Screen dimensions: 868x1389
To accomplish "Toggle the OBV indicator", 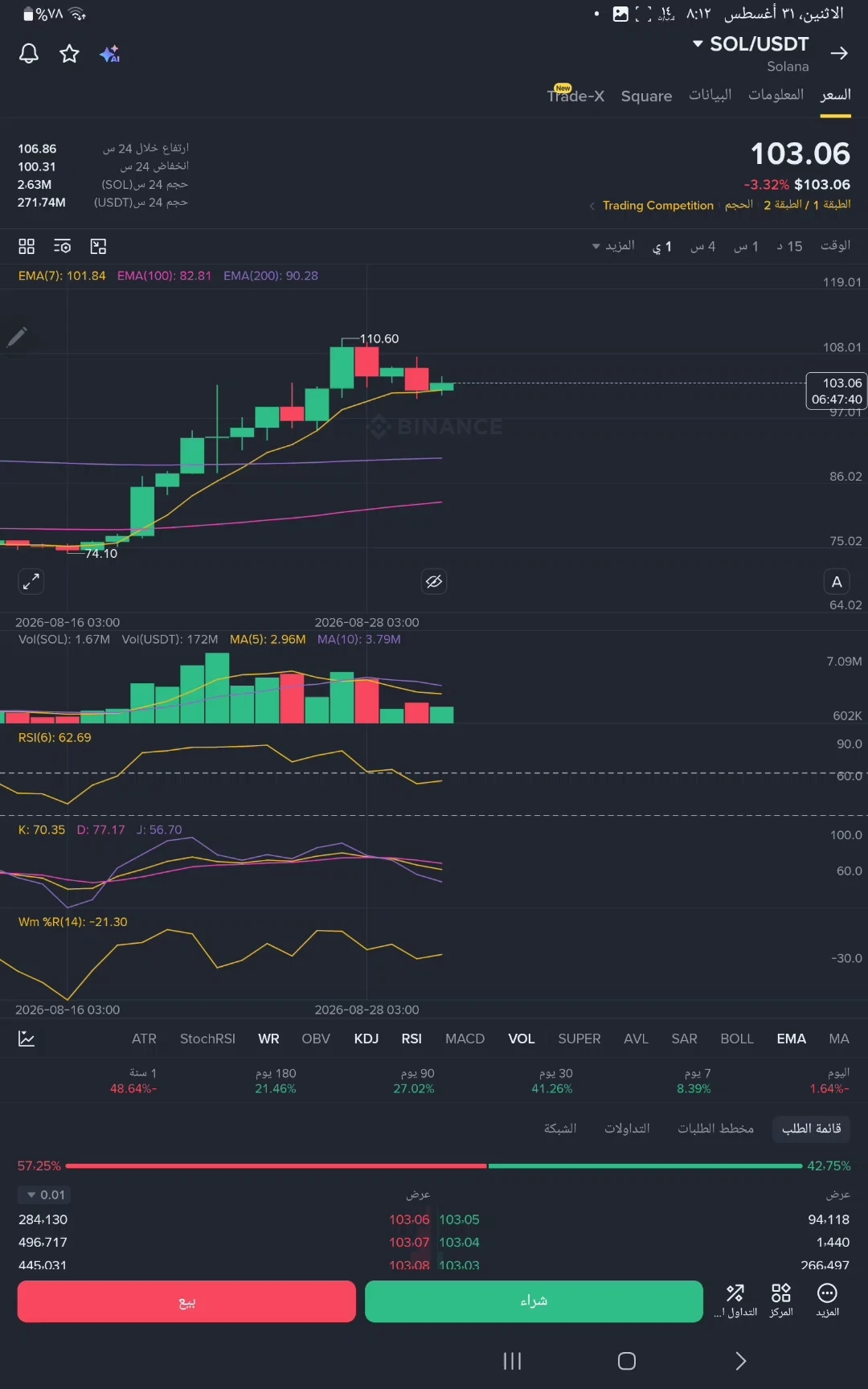I will tap(316, 1039).
